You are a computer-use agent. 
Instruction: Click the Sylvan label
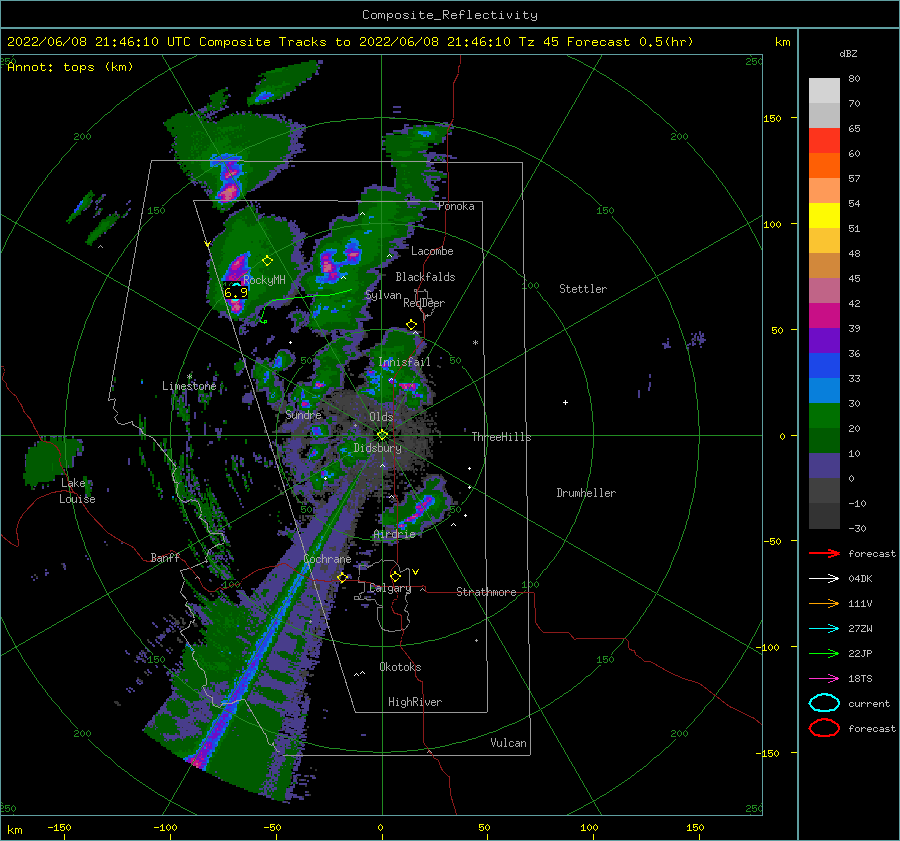pos(383,296)
